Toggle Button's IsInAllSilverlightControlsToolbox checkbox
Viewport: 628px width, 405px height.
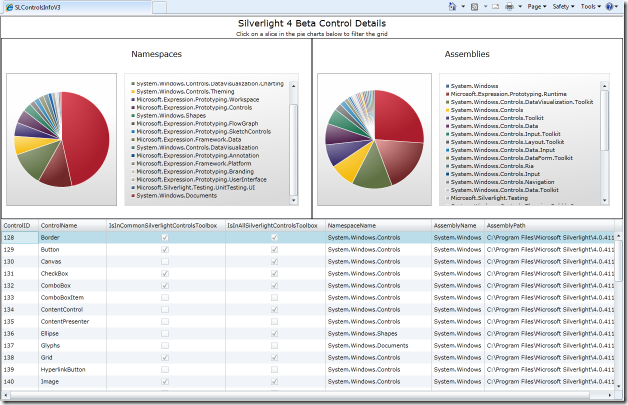coord(274,250)
